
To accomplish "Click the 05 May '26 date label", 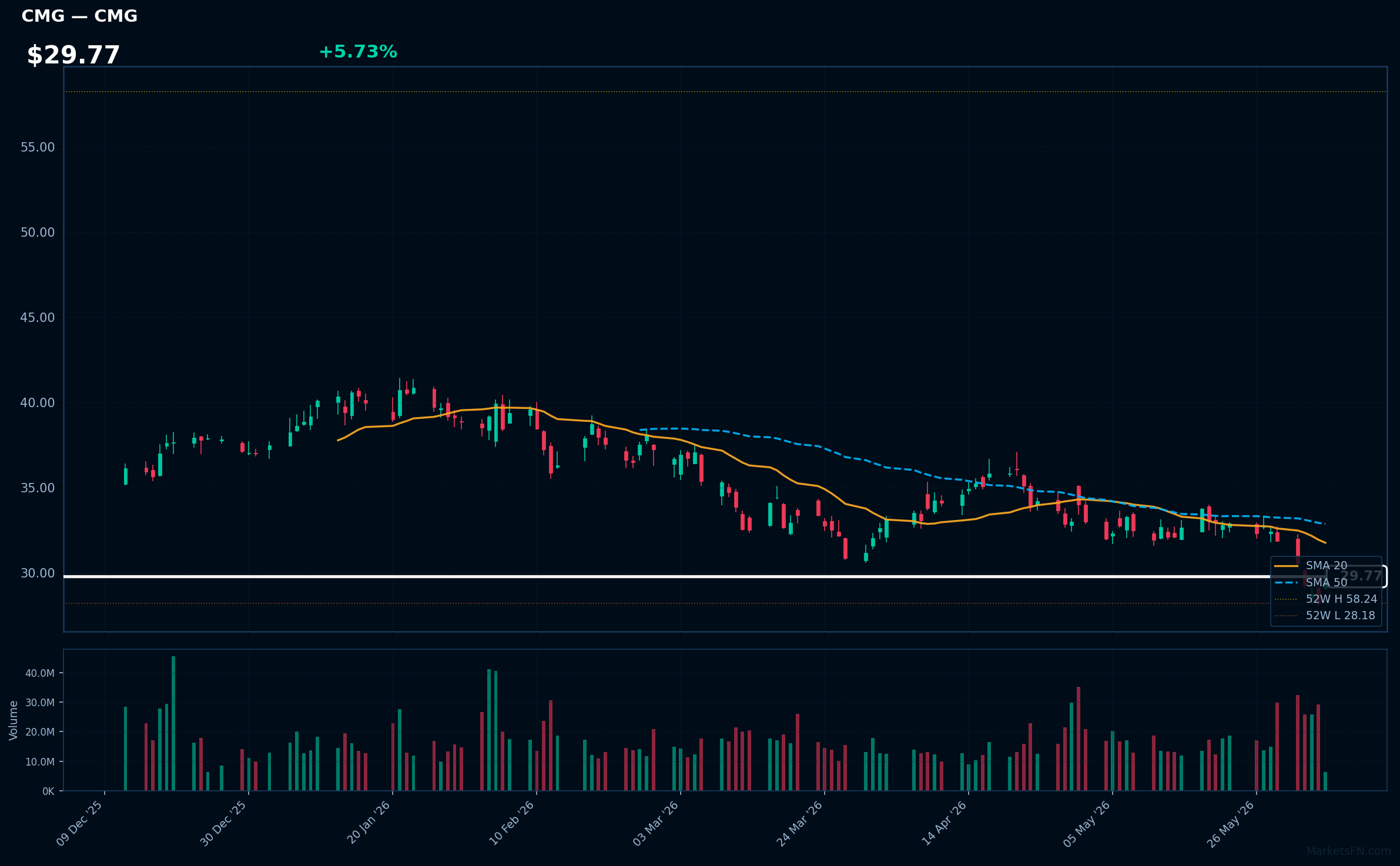I will (x=1087, y=823).
